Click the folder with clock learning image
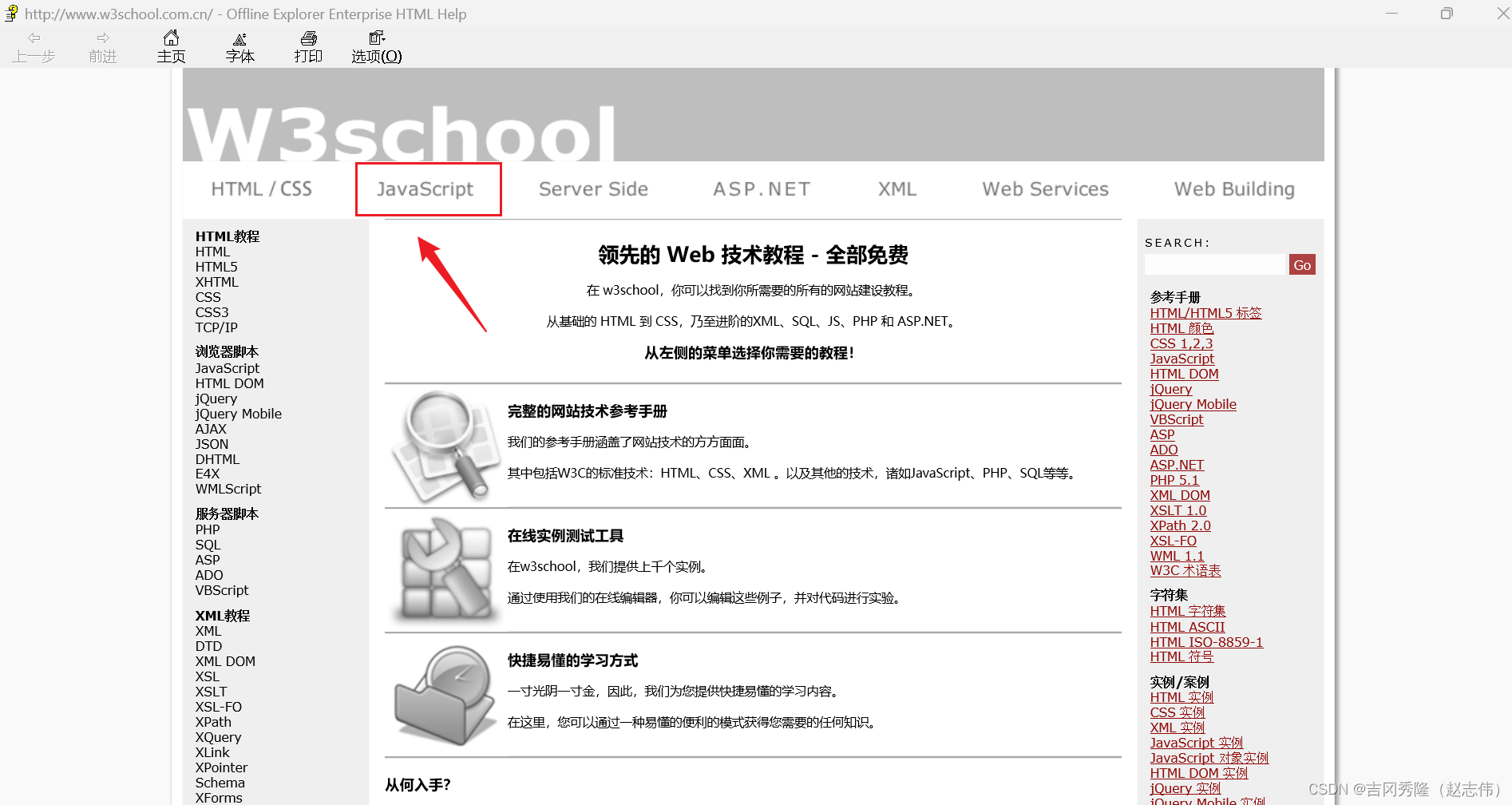Image resolution: width=1512 pixels, height=805 pixels. (445, 695)
